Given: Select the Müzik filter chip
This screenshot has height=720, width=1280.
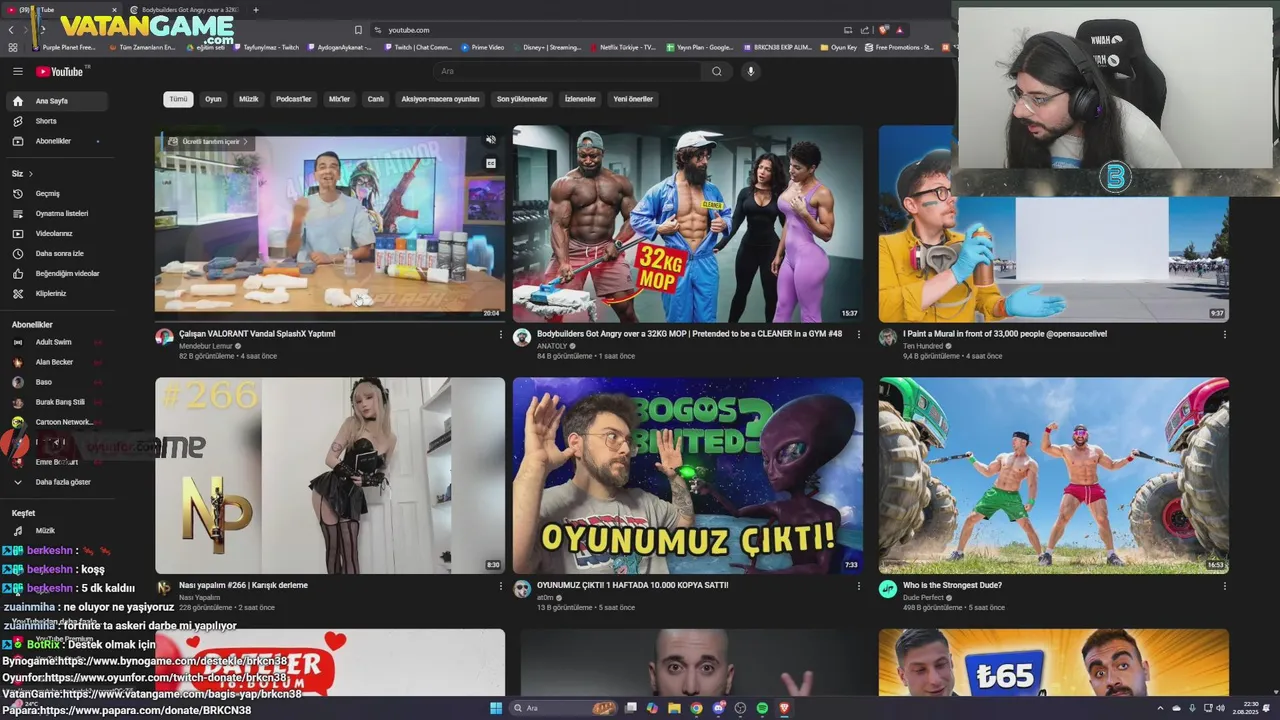Looking at the screenshot, I should click(249, 99).
